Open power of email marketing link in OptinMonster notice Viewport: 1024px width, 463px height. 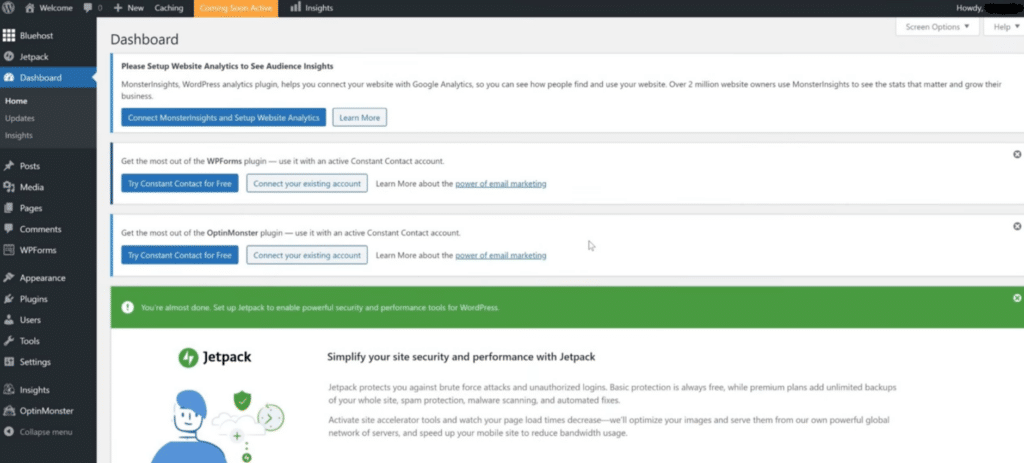pos(501,255)
